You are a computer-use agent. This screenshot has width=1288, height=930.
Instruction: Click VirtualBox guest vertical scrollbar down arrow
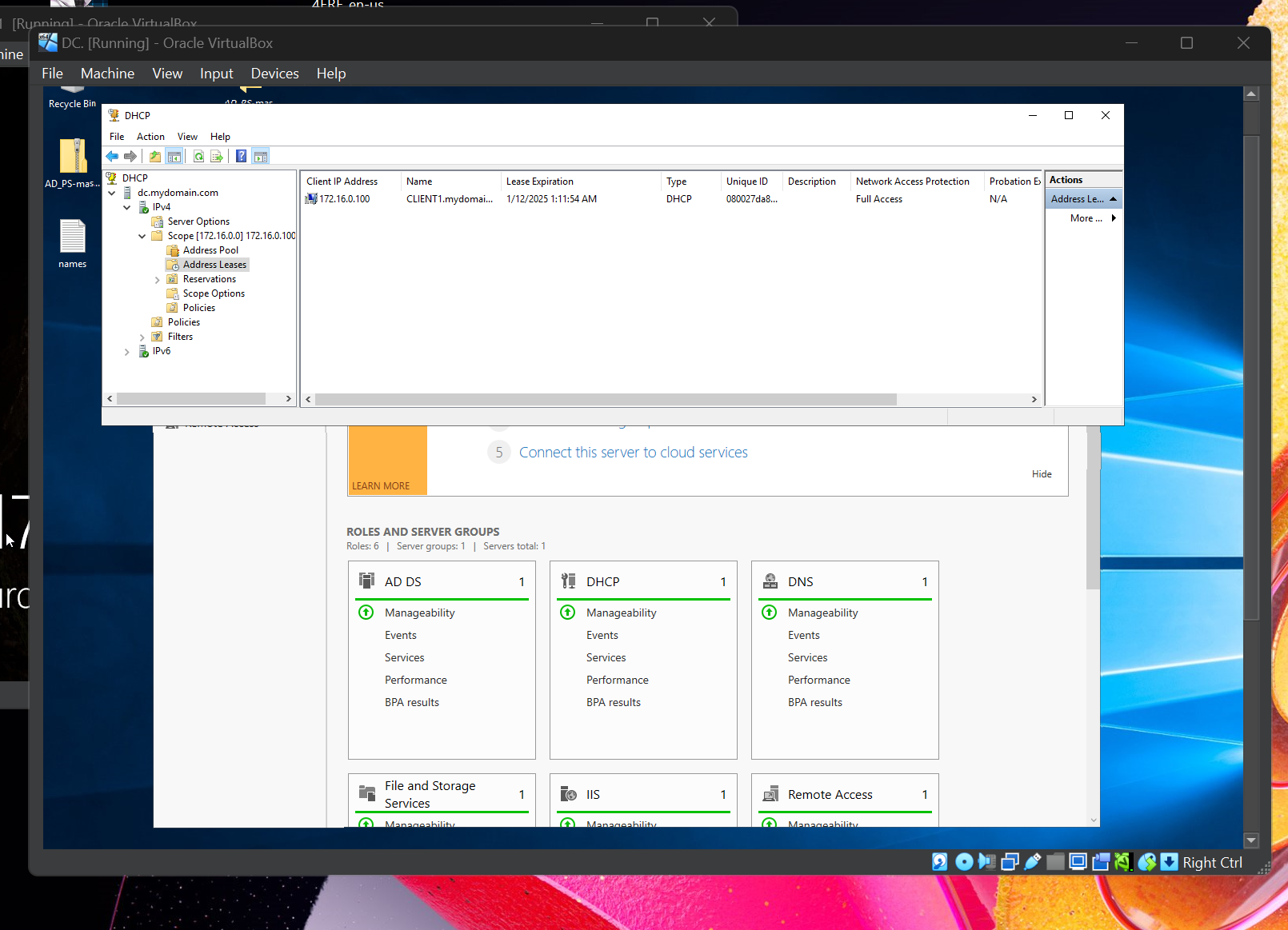pyautogui.click(x=1252, y=840)
